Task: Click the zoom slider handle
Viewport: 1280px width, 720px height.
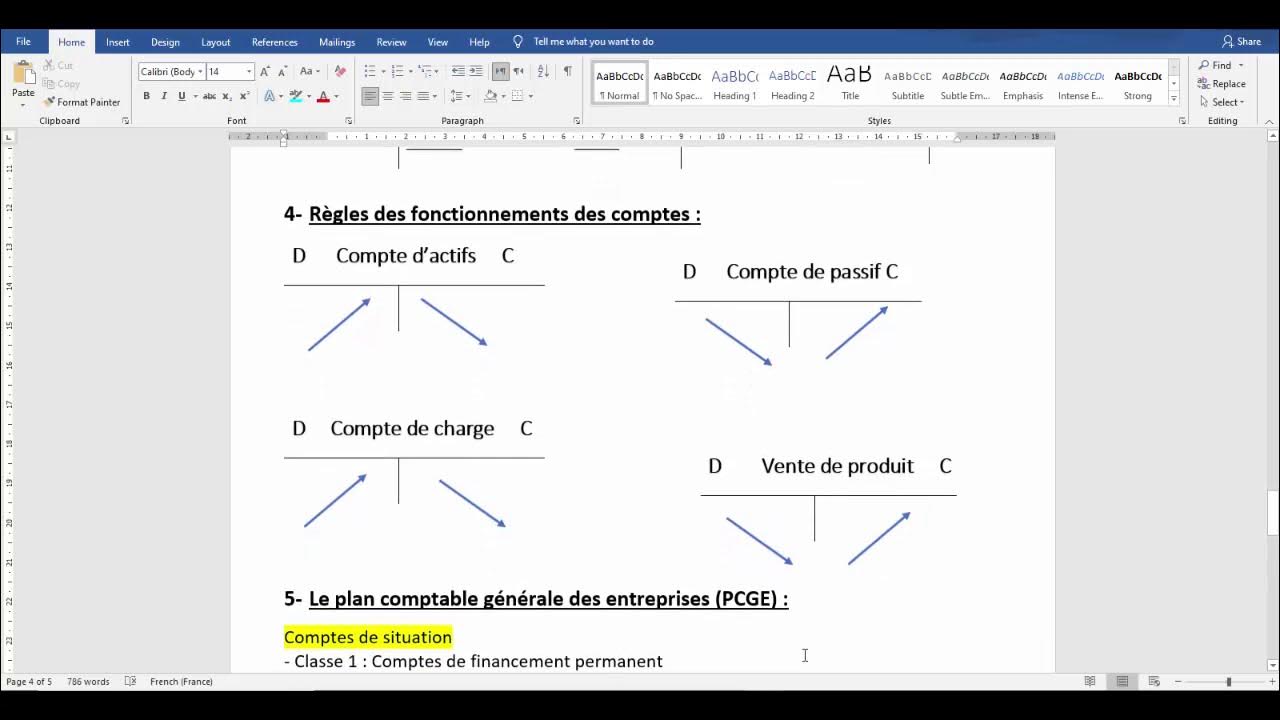Action: (1229, 681)
